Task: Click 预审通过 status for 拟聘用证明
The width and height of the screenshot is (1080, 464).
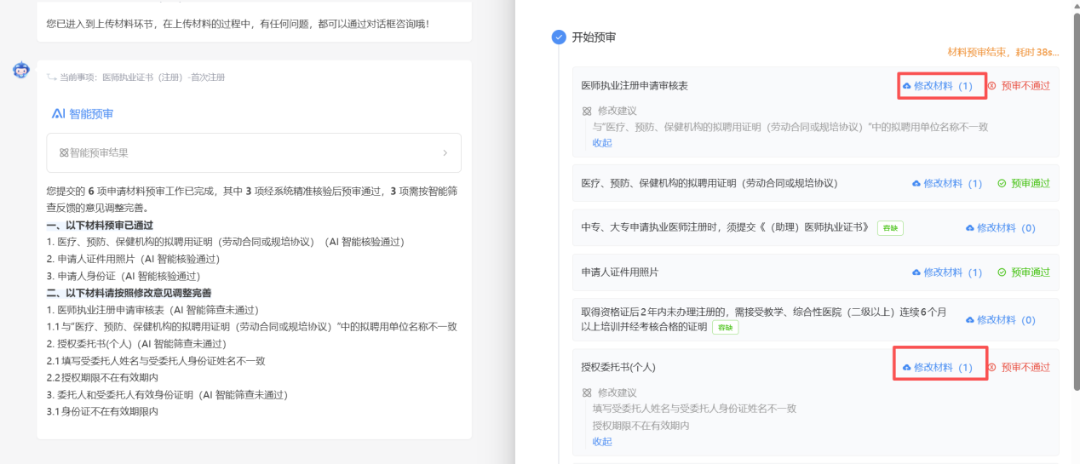Action: click(x=1030, y=184)
